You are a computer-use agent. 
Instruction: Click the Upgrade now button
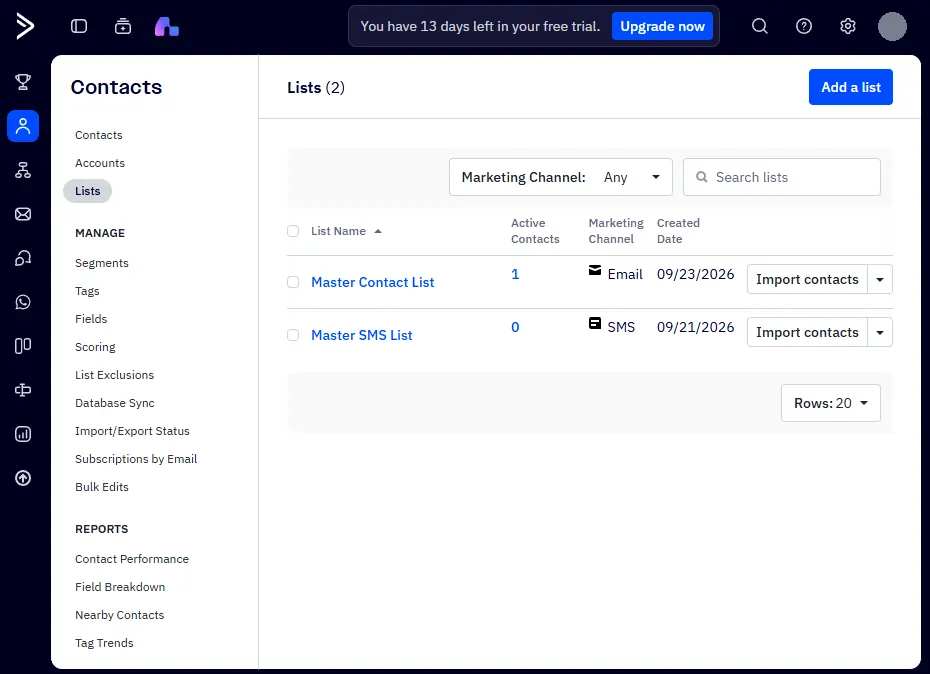point(663,26)
